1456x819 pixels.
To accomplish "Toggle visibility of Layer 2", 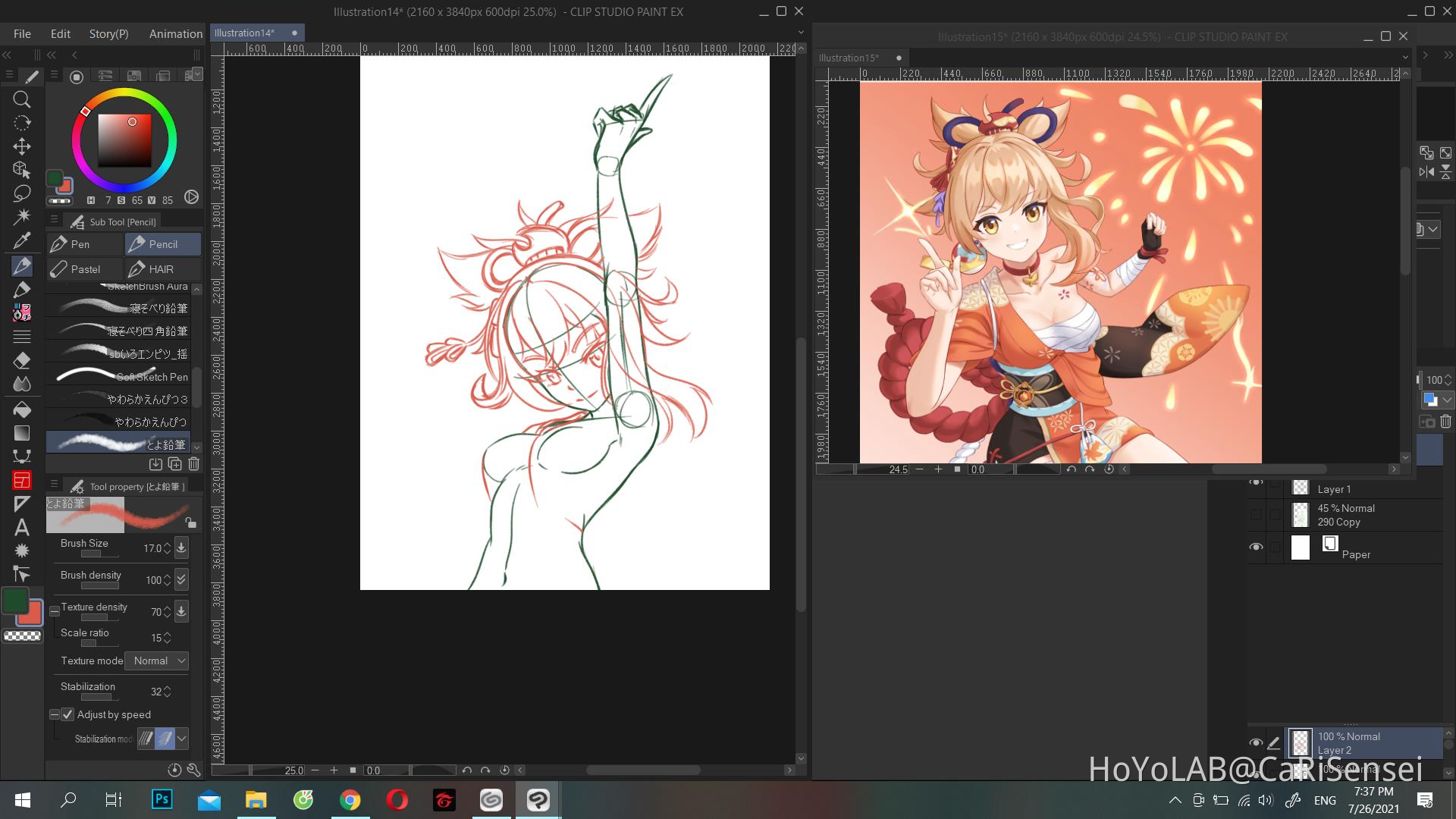I will tap(1257, 743).
